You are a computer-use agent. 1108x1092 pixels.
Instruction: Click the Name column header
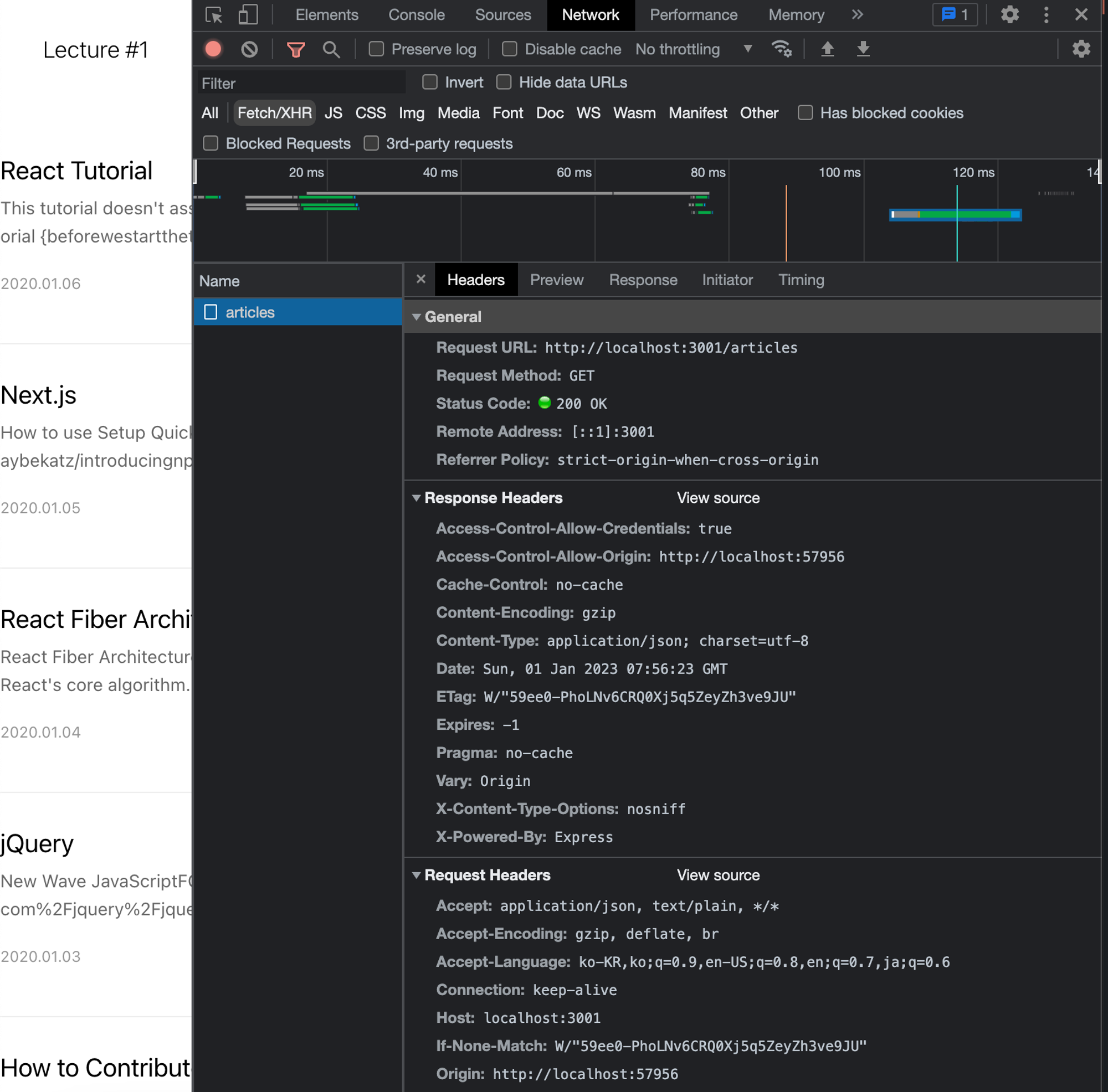[x=297, y=281]
